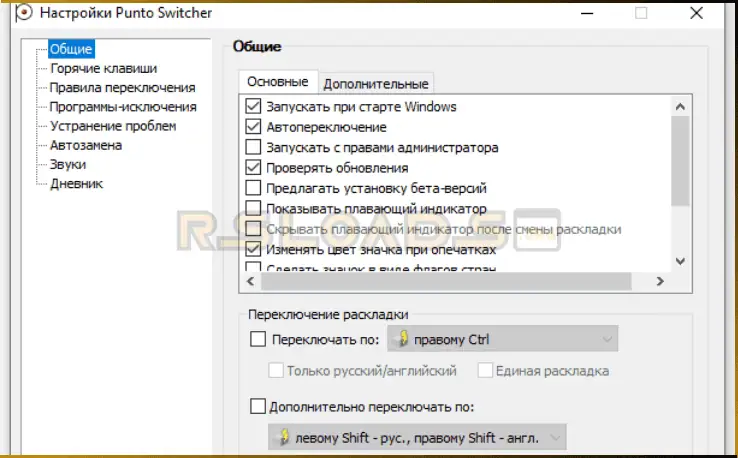Enable Показывать плавающий индикатор
The width and height of the screenshot is (738, 458).
tap(253, 209)
